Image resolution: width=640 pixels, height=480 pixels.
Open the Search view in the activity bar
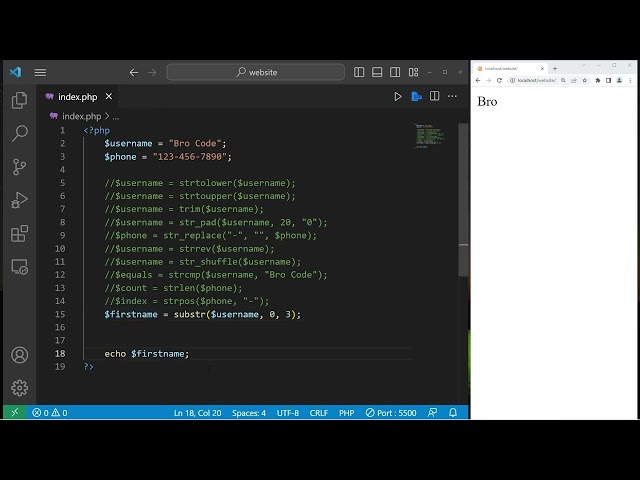[19, 133]
